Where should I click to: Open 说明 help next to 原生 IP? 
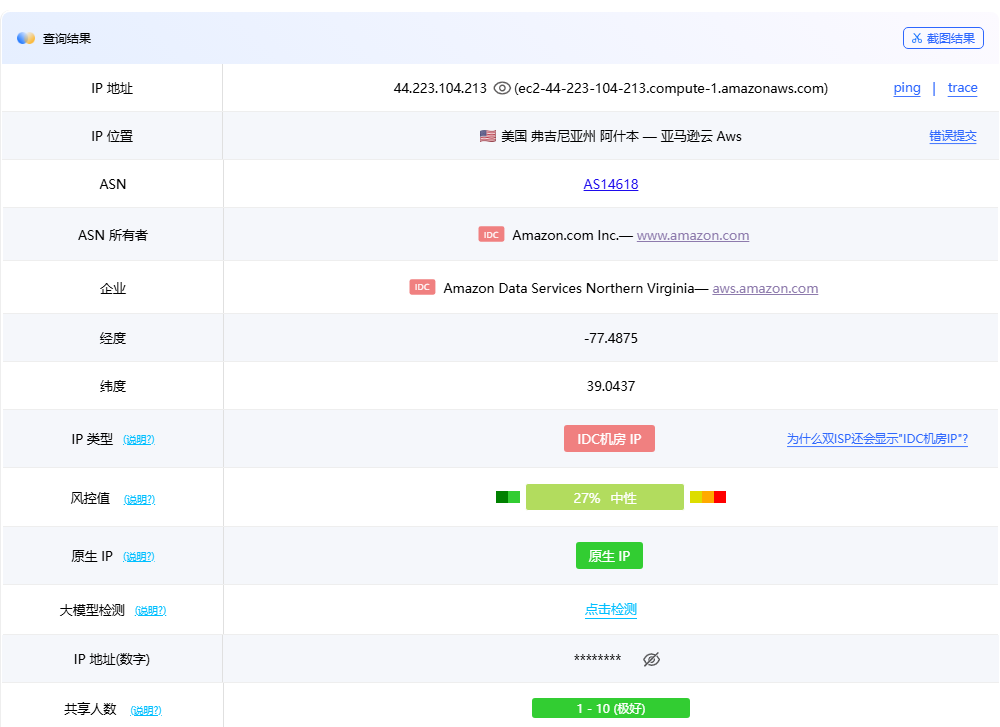[x=139, y=557]
